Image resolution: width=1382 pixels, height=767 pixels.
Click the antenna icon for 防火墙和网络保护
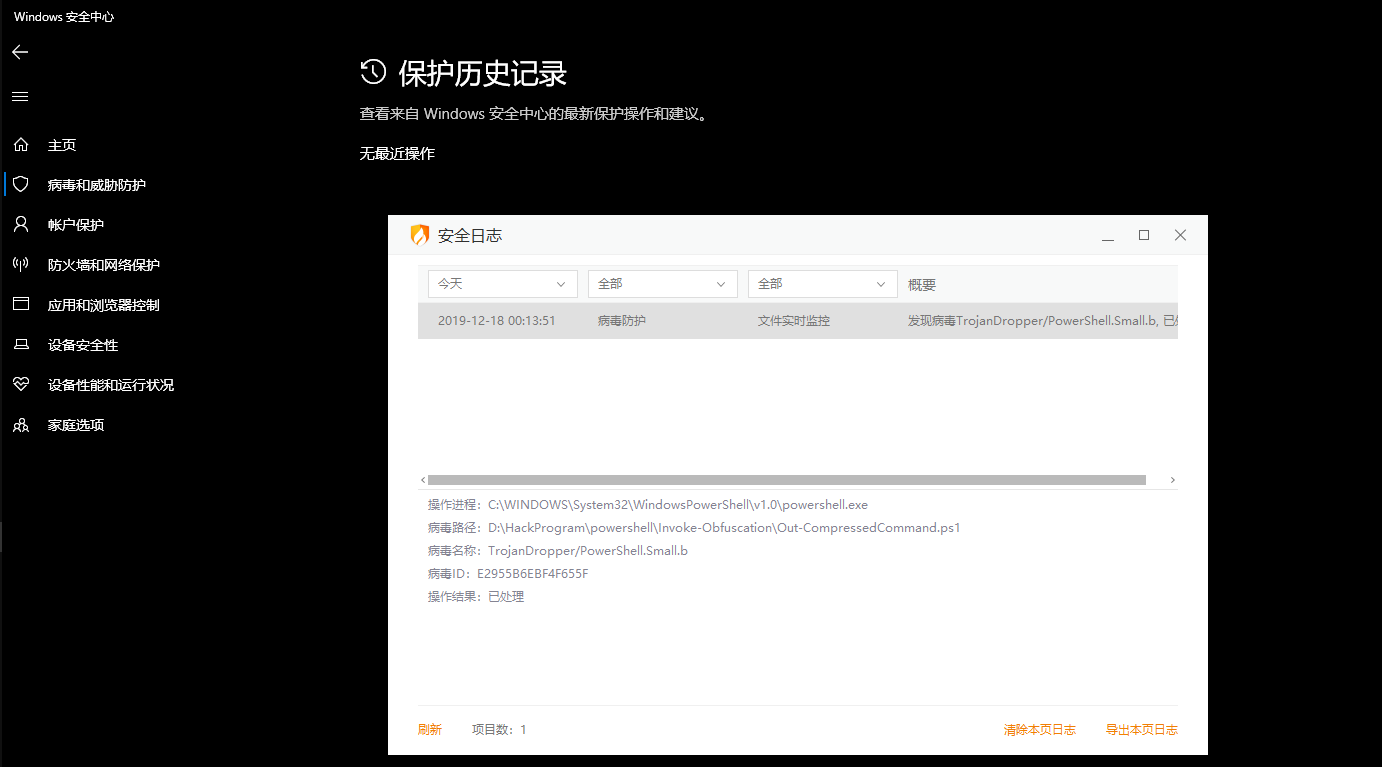(21, 265)
